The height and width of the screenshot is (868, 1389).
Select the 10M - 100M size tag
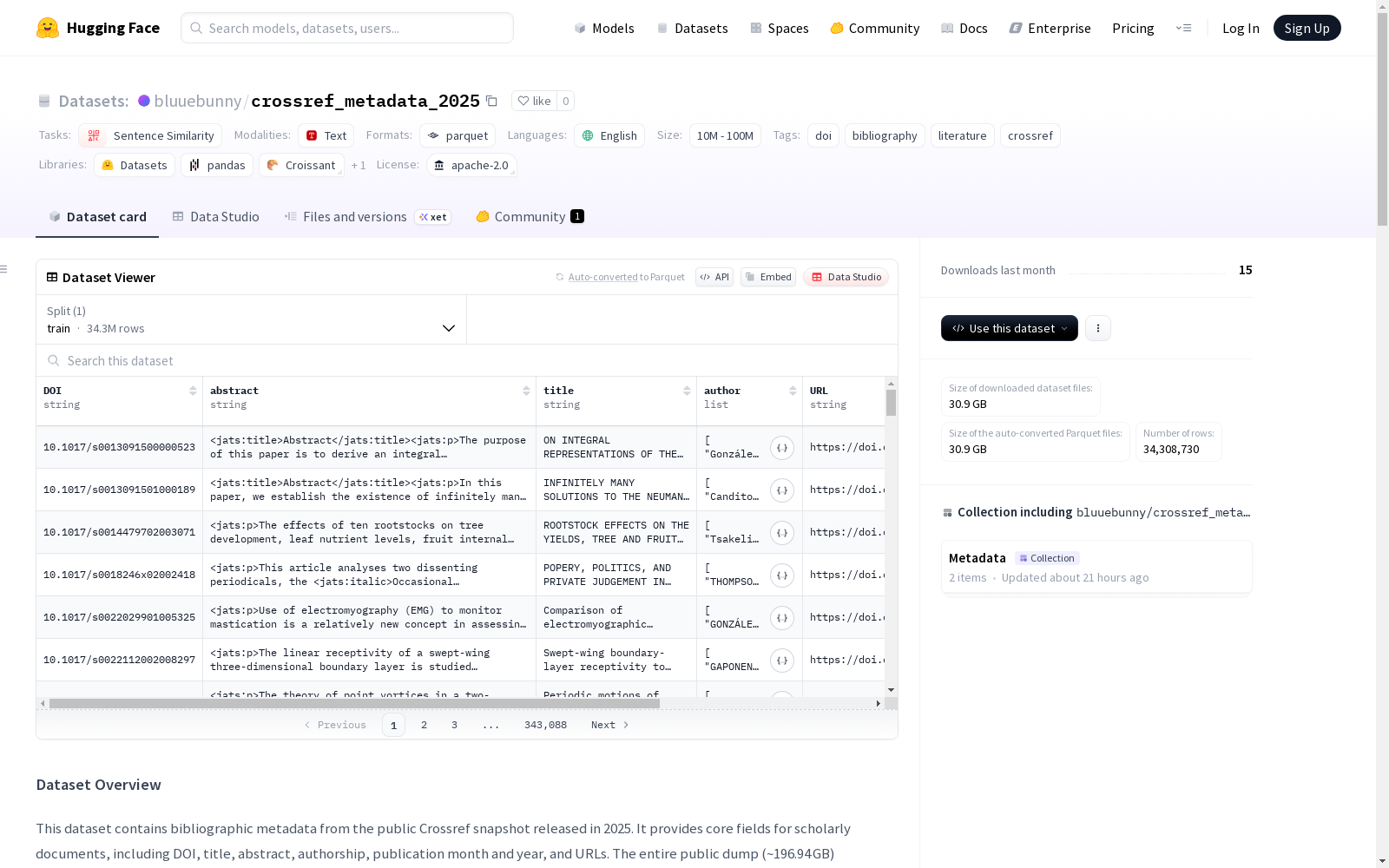pos(725,135)
